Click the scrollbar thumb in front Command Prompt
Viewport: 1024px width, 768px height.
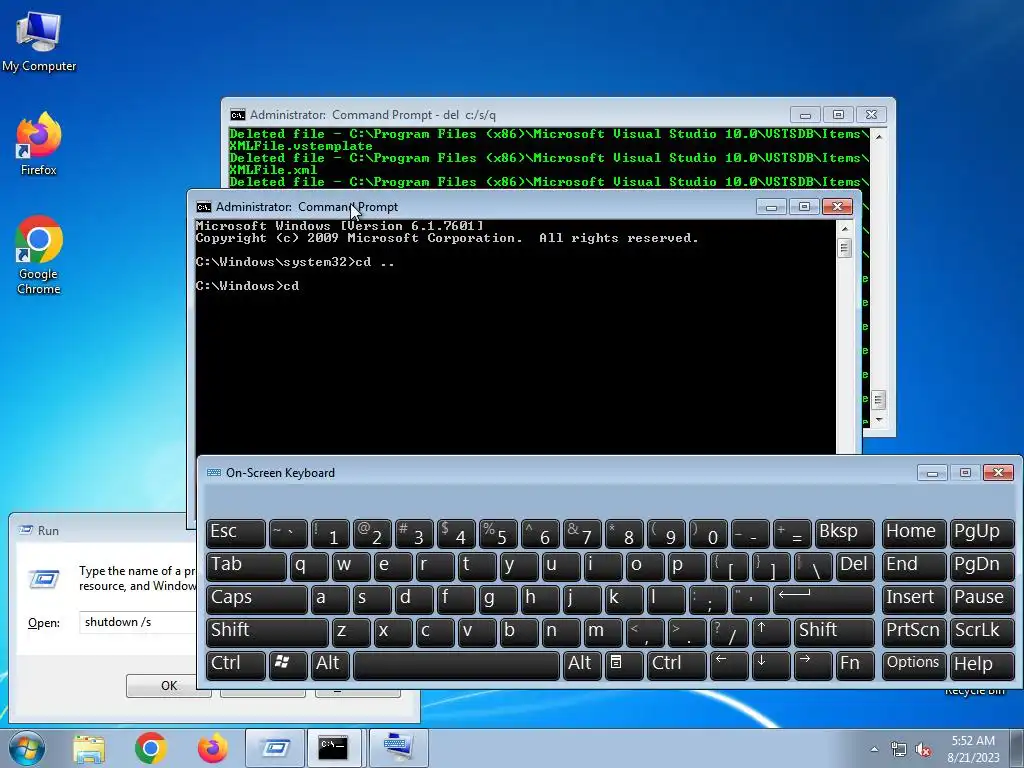[x=844, y=248]
